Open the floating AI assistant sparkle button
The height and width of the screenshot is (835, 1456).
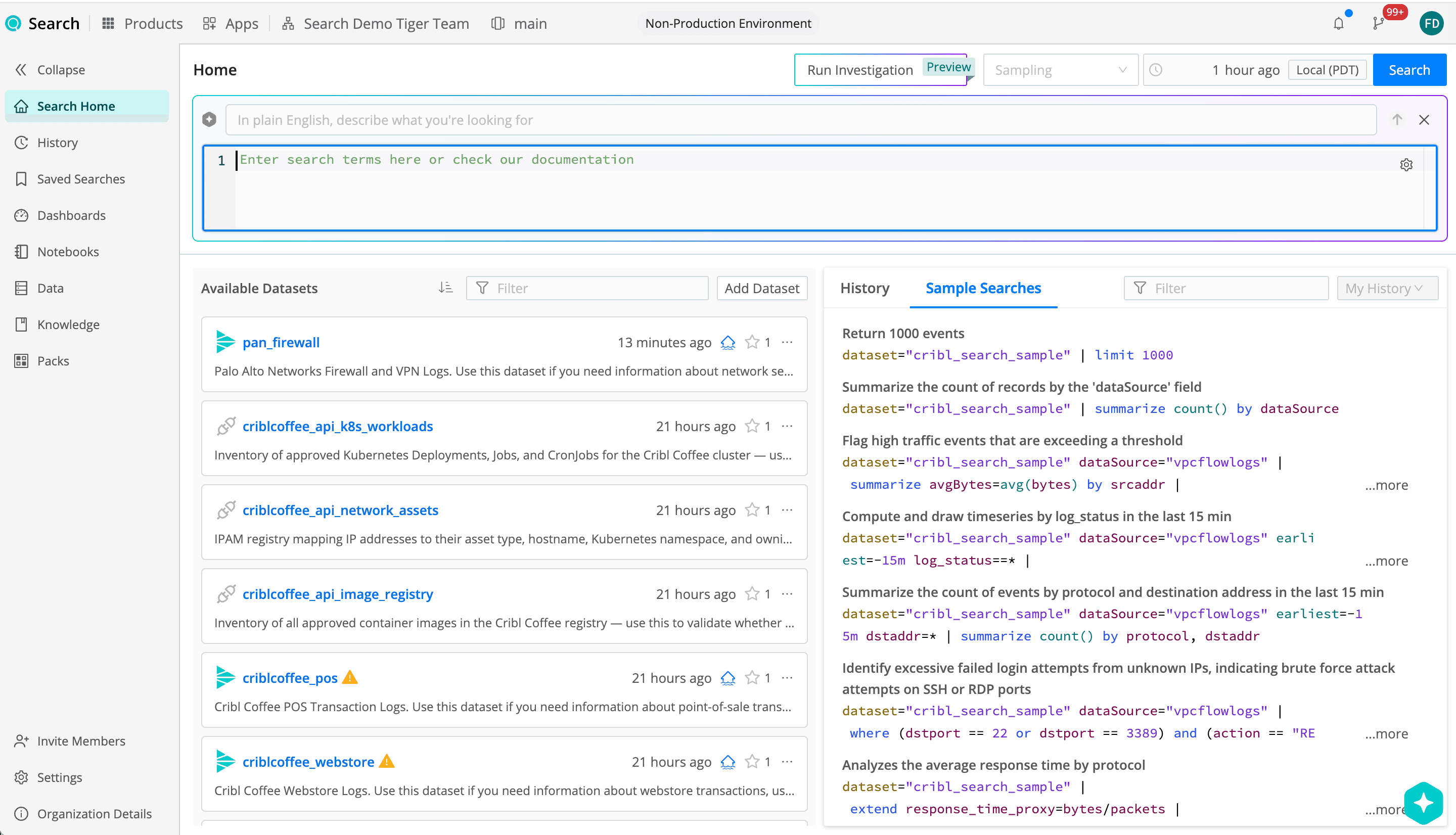click(x=1424, y=803)
